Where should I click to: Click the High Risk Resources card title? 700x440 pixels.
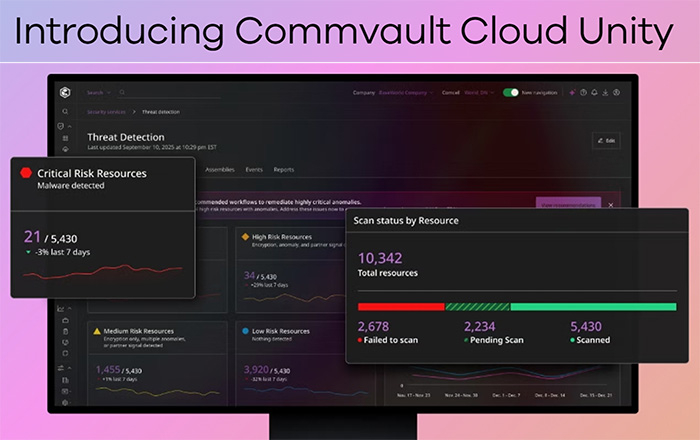coord(282,237)
